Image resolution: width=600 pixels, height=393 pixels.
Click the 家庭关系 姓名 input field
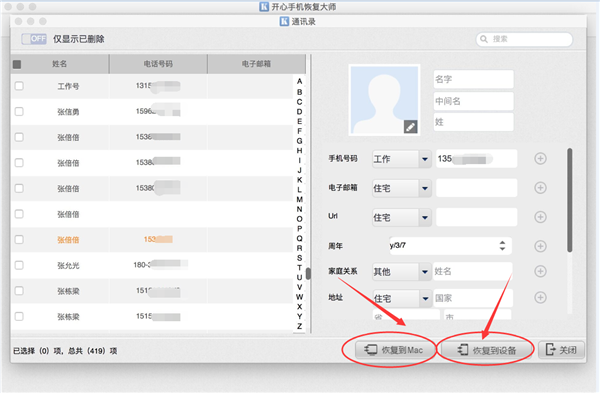(x=473, y=271)
